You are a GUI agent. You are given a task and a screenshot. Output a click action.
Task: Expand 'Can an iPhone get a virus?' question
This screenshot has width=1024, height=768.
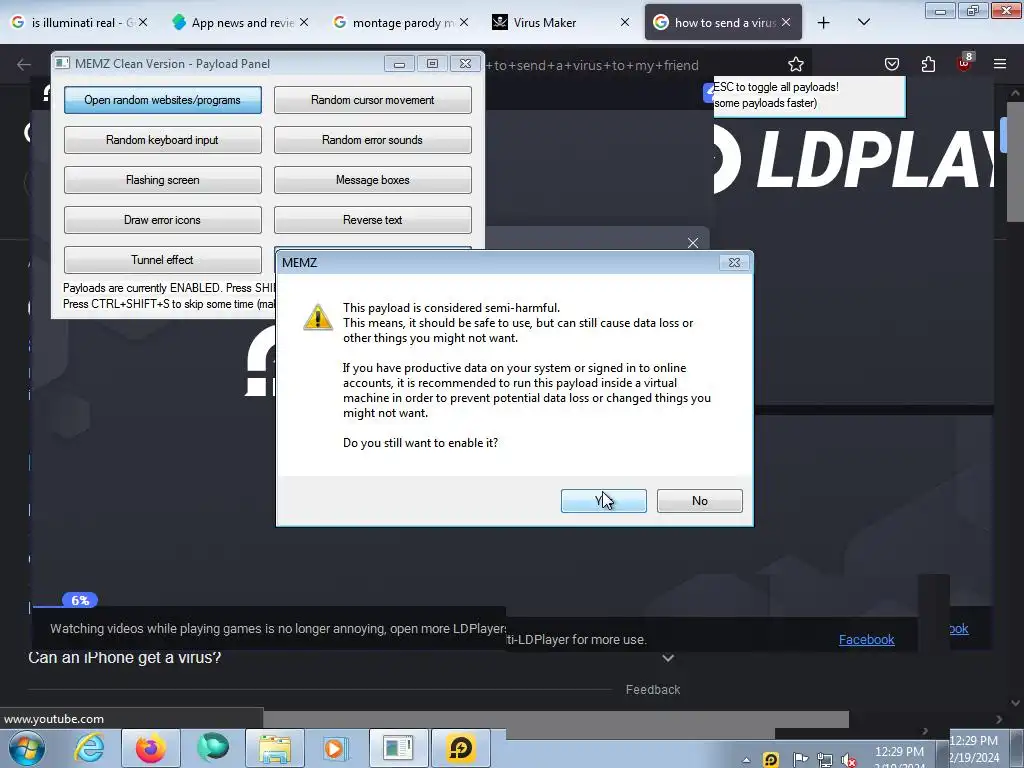click(667, 658)
